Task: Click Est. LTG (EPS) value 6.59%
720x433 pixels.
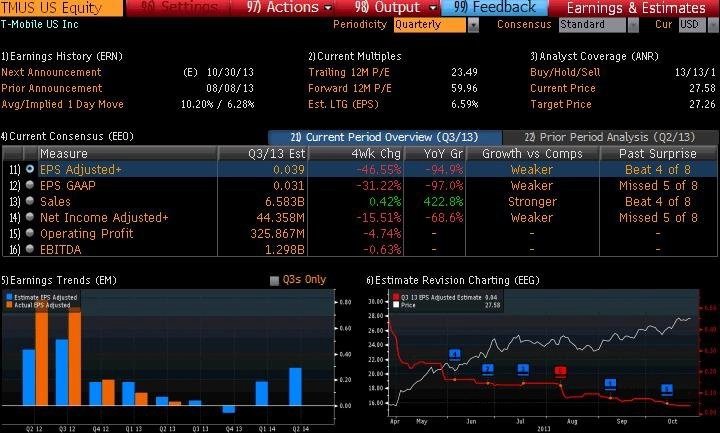Action: coord(464,105)
